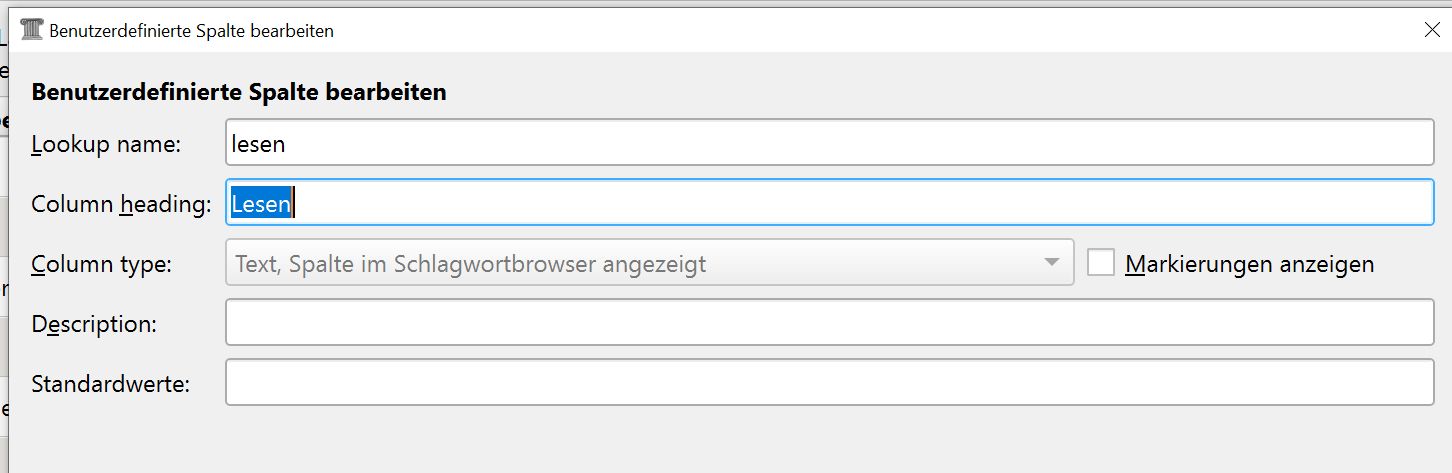Close the Benutzerdefinierte Spalte bearbeiten dialog
This screenshot has width=1452, height=473.
click(x=1431, y=30)
